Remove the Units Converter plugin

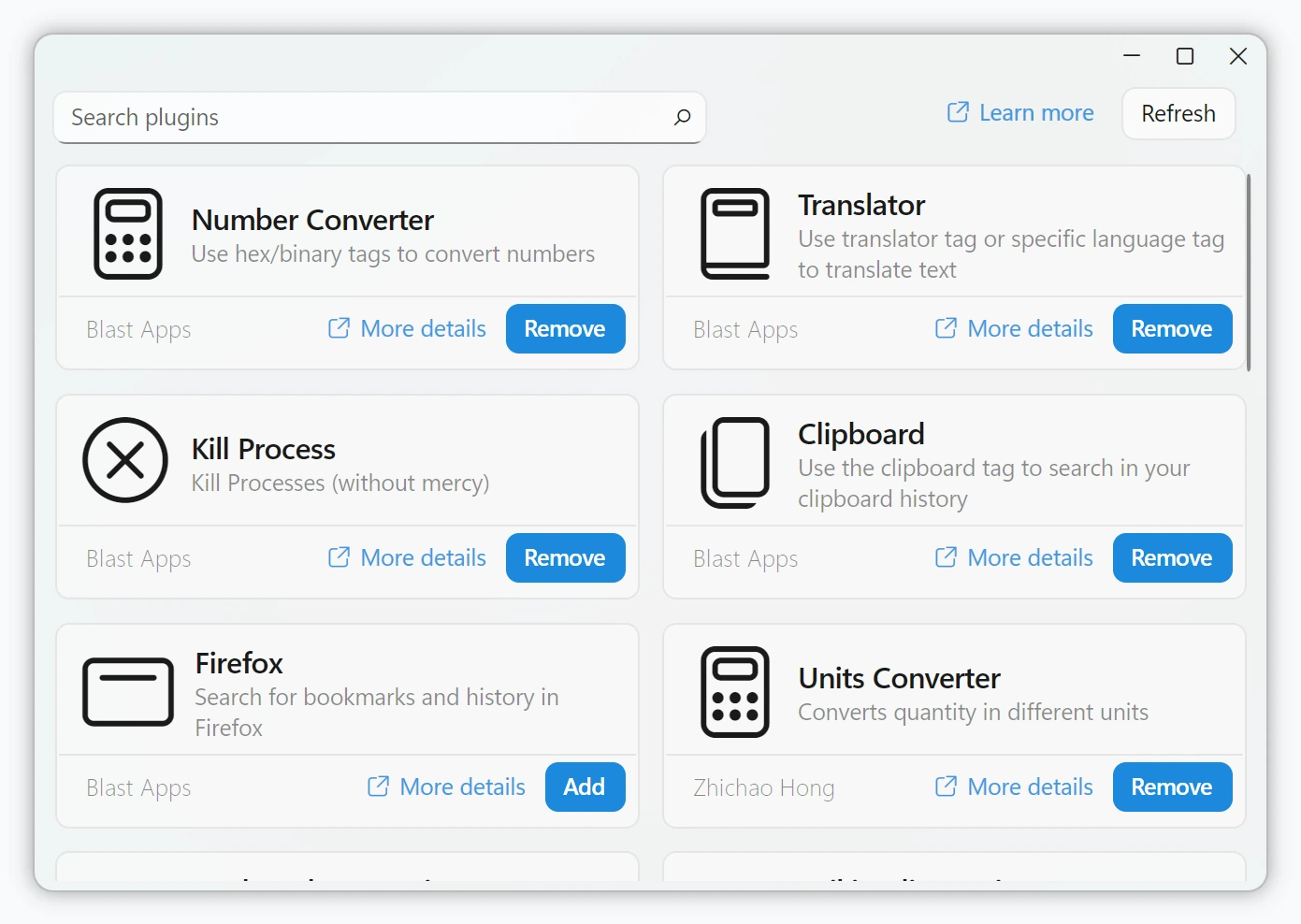click(1172, 787)
